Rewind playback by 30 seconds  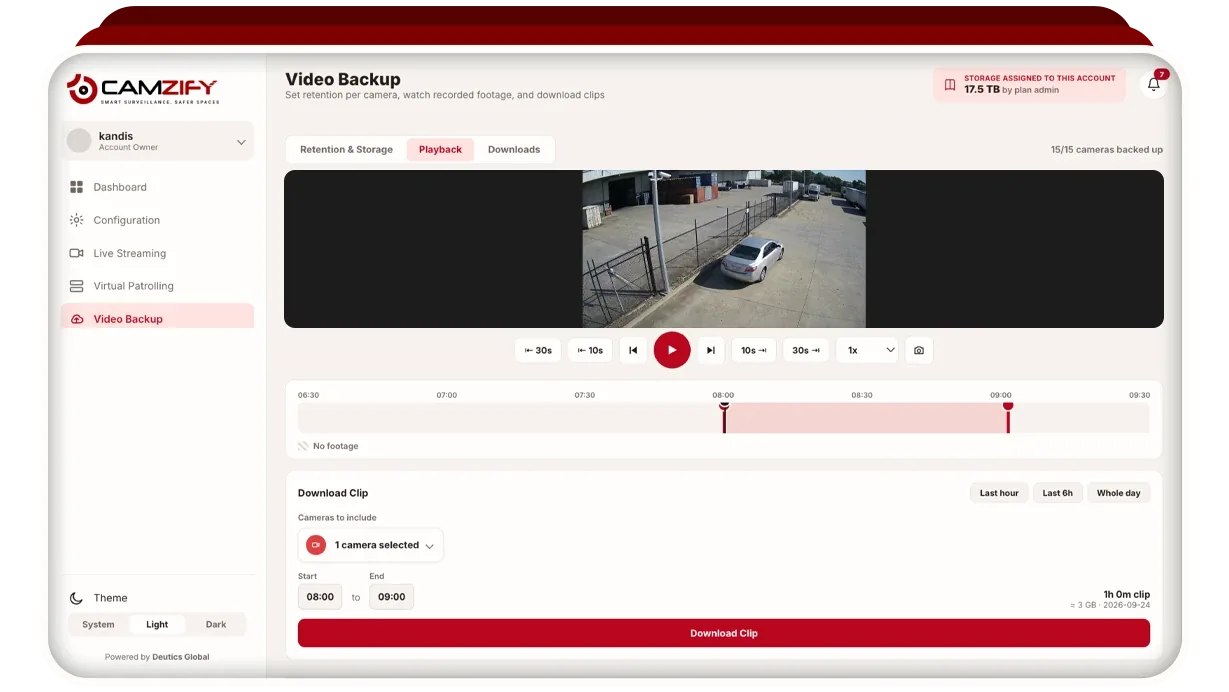click(x=538, y=350)
